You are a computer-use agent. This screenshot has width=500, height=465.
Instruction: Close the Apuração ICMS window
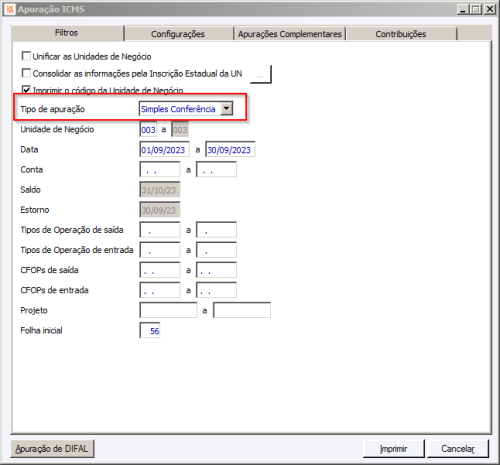490,9
